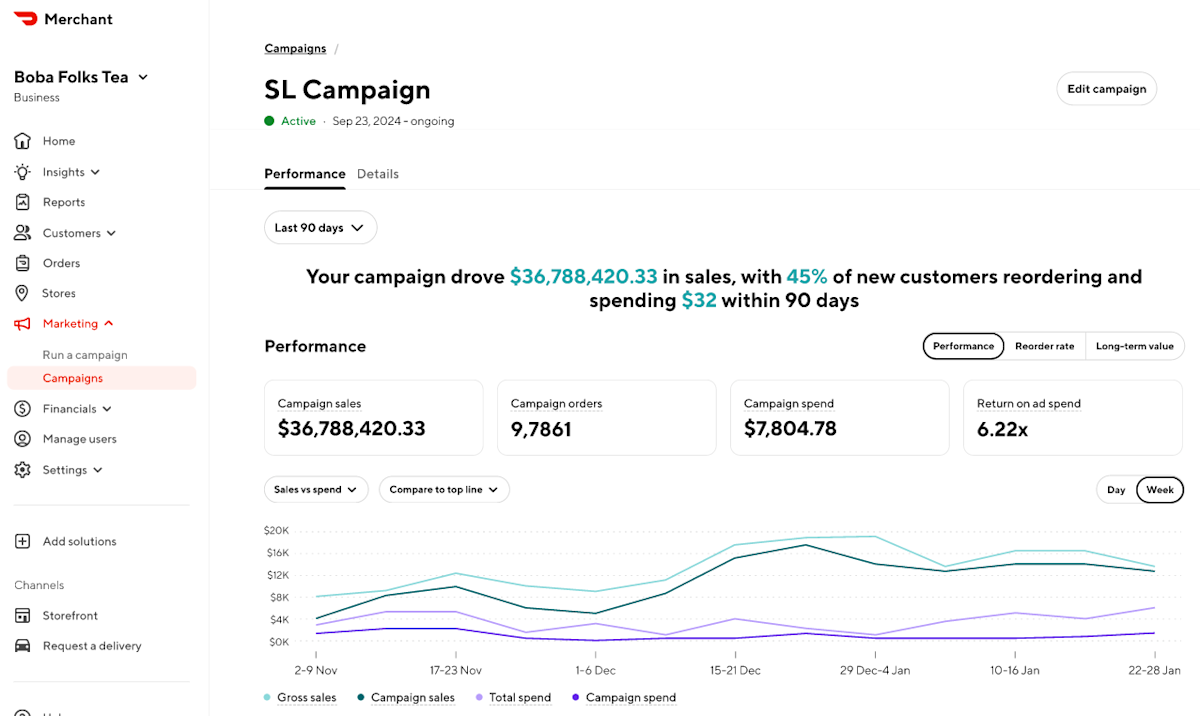Viewport: 1200px width, 716px height.
Task: Open the Last 90 days dropdown
Action: (321, 228)
